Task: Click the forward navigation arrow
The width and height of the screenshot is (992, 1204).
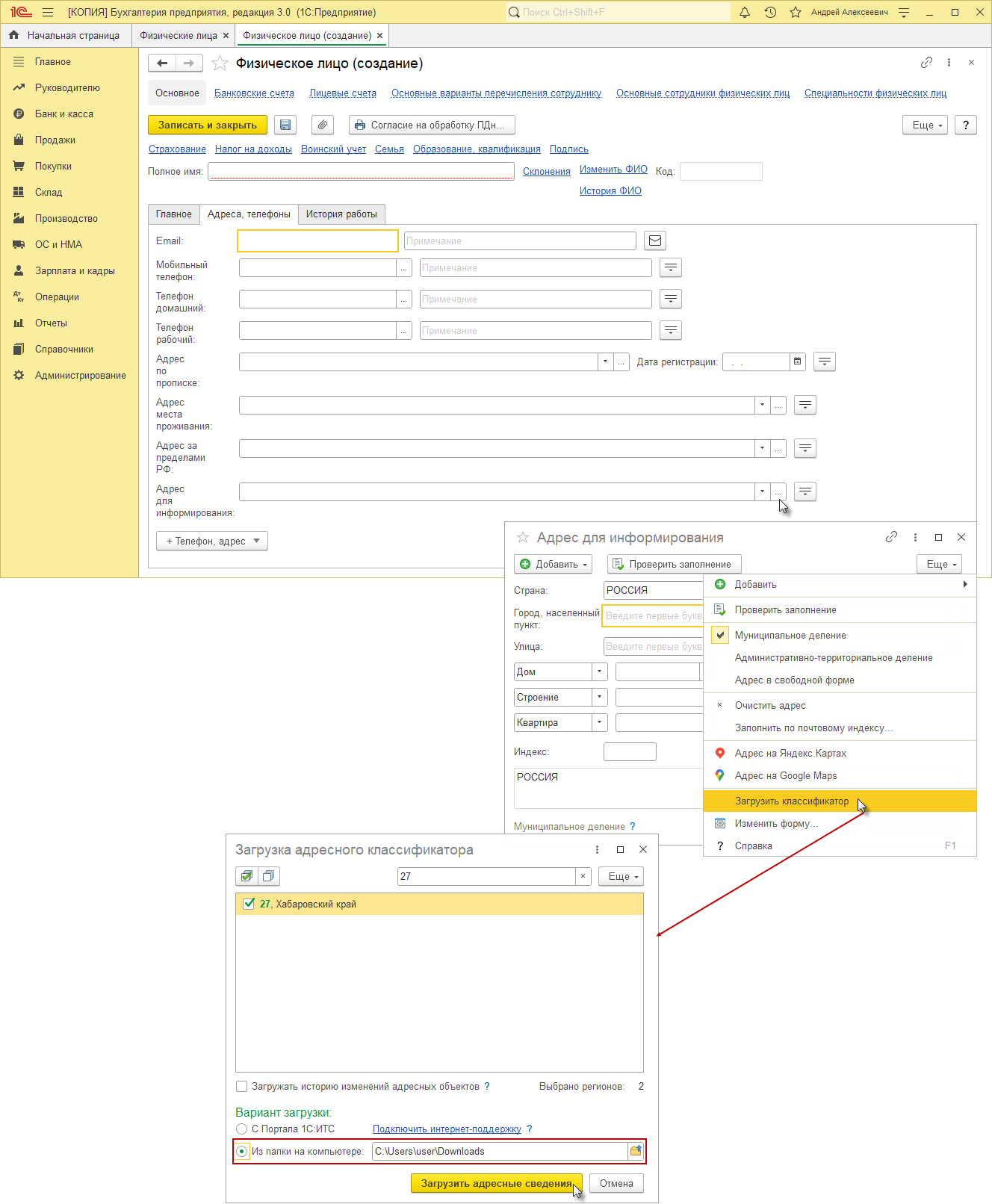Action: pos(189,63)
